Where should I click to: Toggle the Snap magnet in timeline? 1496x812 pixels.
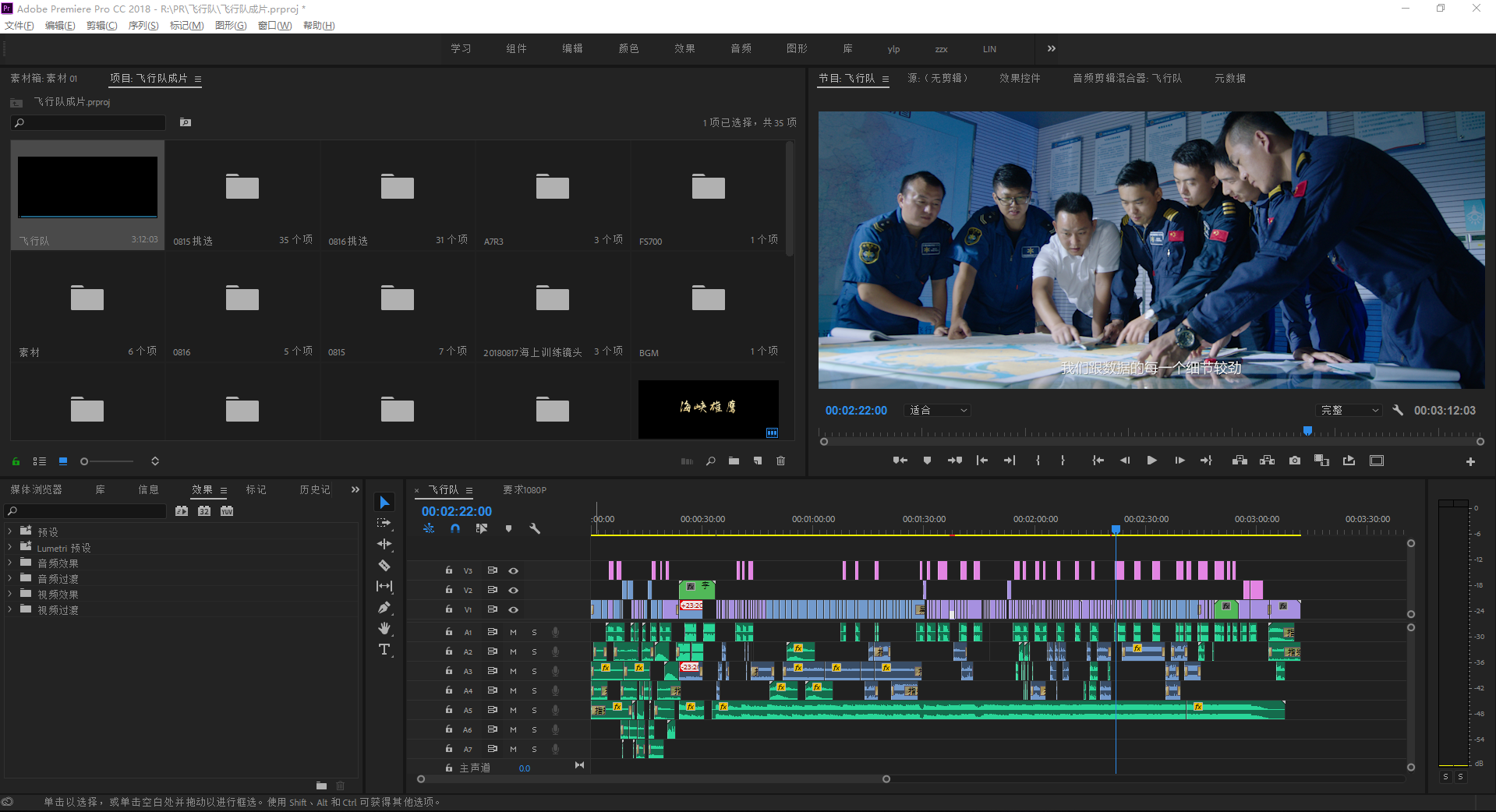click(x=455, y=528)
